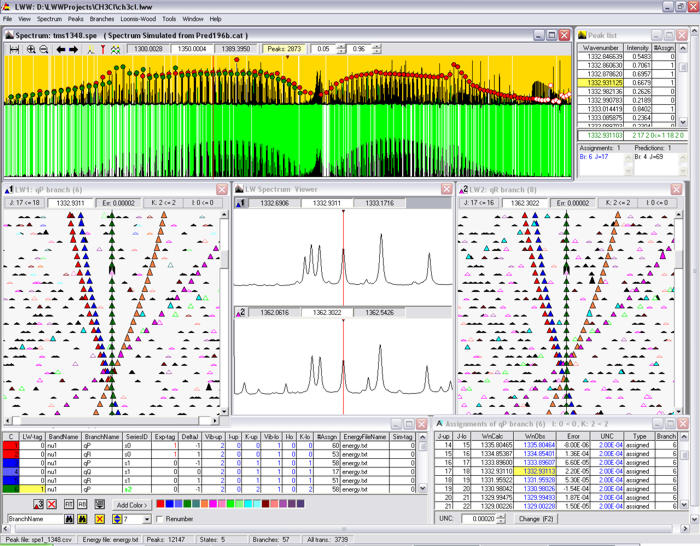
Task: Increase the UNC value with stepper
Action: click(501, 517)
